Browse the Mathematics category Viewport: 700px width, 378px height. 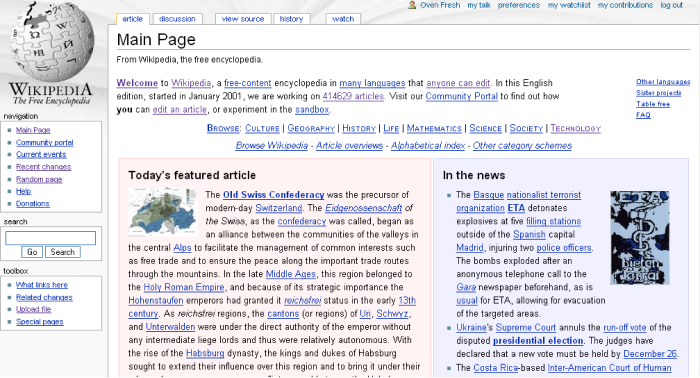[x=434, y=129]
